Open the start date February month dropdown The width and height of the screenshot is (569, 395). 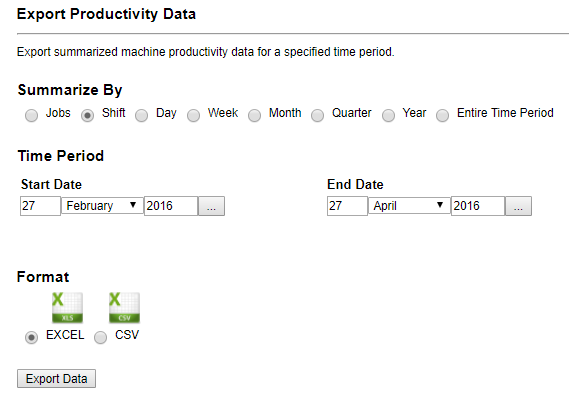click(102, 206)
